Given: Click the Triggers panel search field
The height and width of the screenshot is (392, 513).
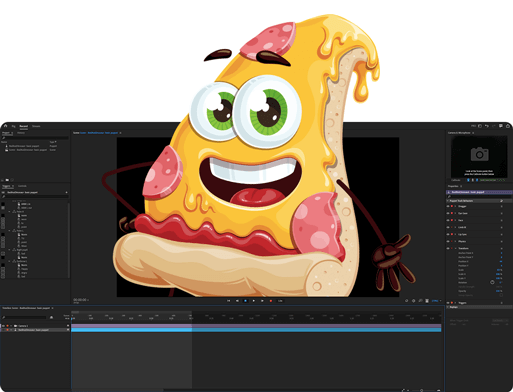Looking at the screenshot, I should point(35,197).
